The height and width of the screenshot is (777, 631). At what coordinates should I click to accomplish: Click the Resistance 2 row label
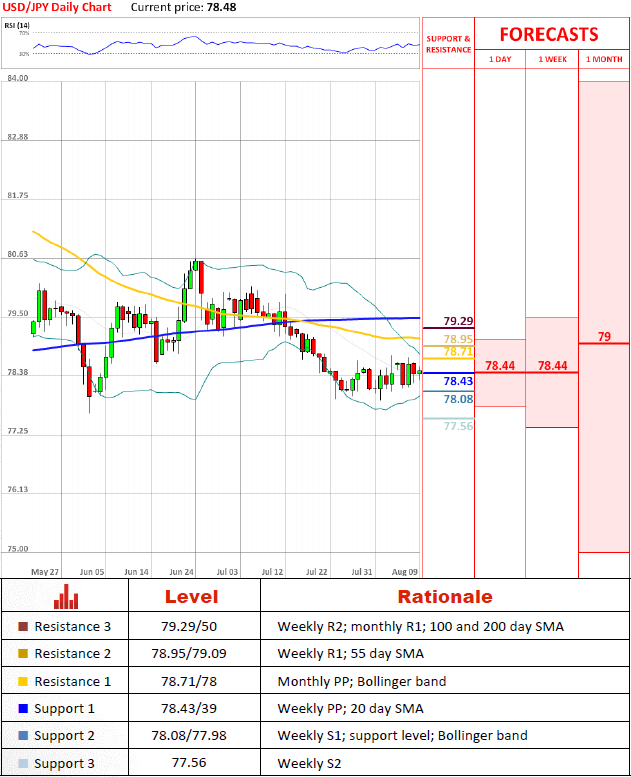click(72, 654)
